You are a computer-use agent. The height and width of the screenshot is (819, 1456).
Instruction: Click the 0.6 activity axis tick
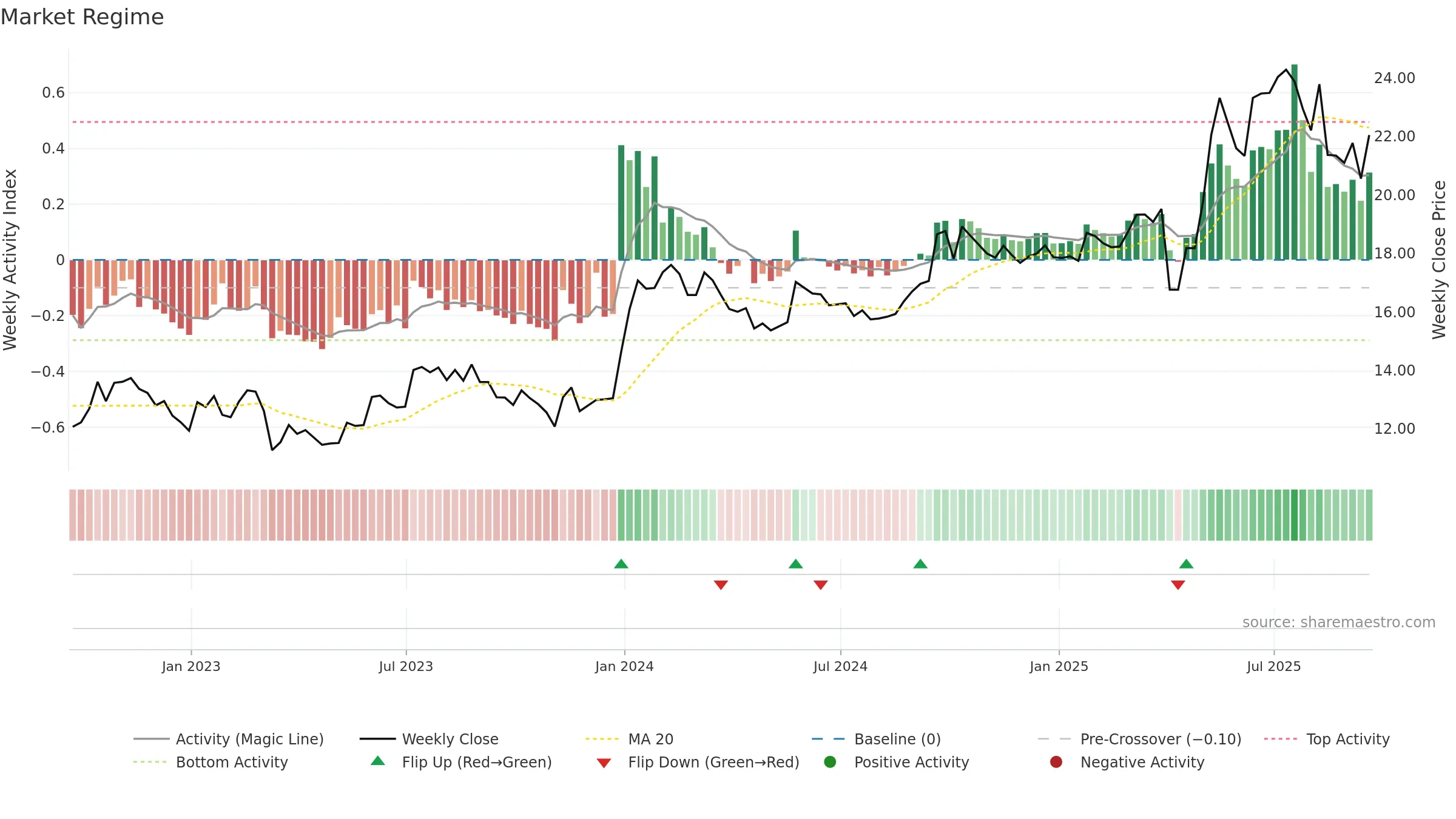[53, 93]
